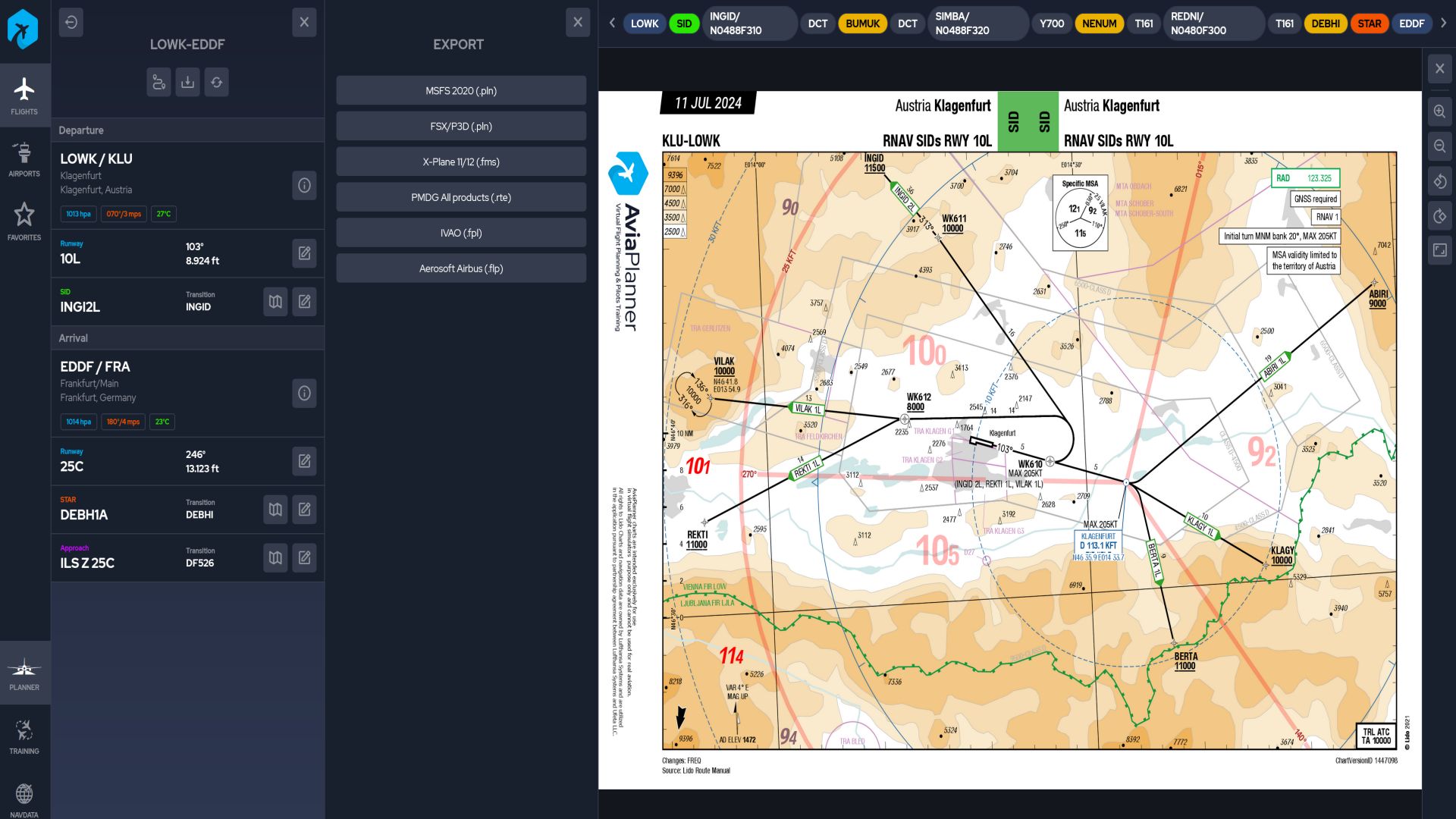Click the AviaPlanner logo icon
Viewport: 1456px width, 819px height.
[23, 30]
